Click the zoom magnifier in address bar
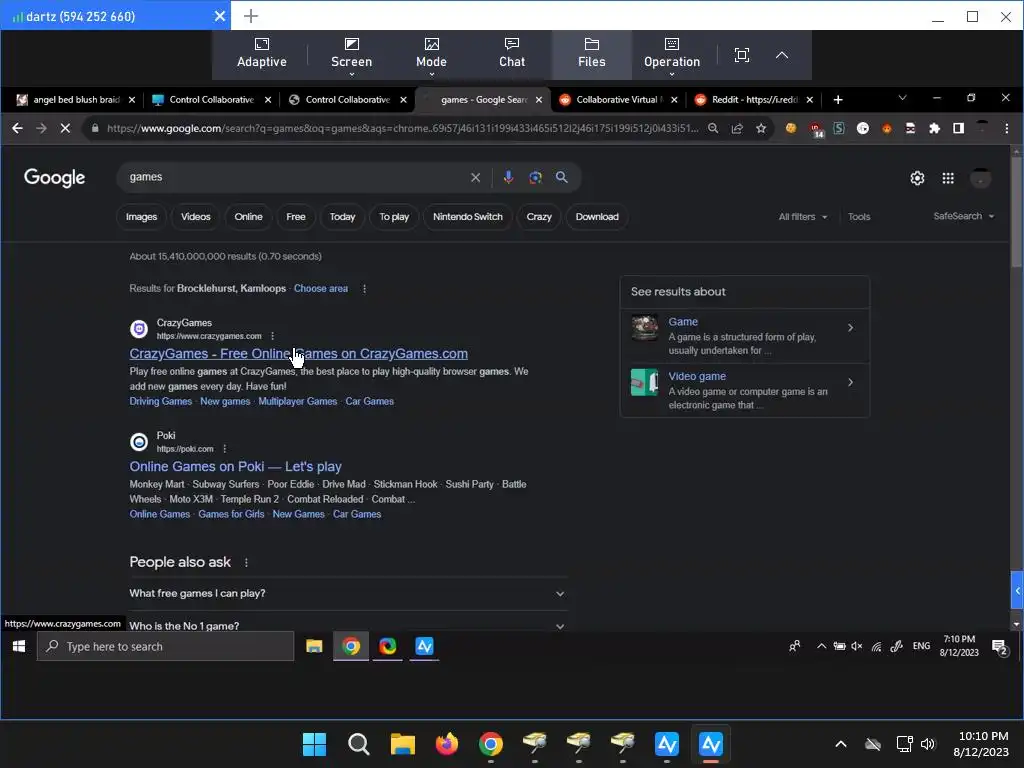 point(712,128)
